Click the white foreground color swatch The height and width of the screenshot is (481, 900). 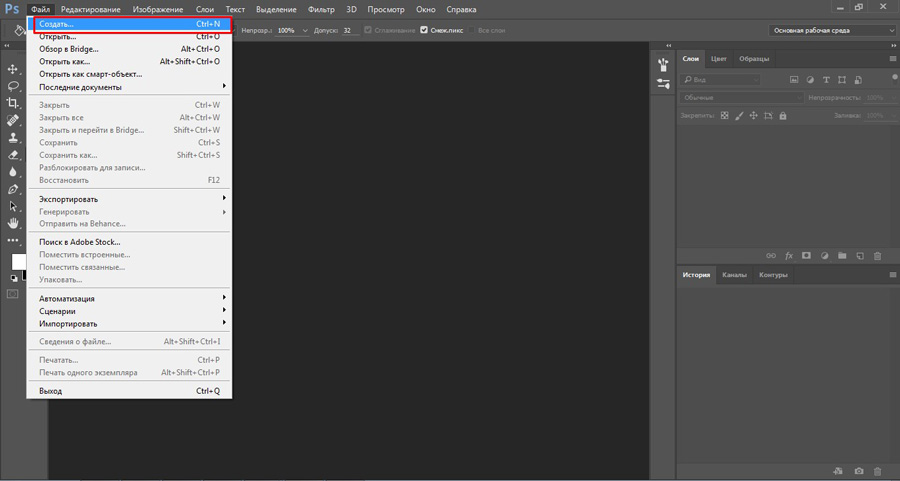coord(19,261)
